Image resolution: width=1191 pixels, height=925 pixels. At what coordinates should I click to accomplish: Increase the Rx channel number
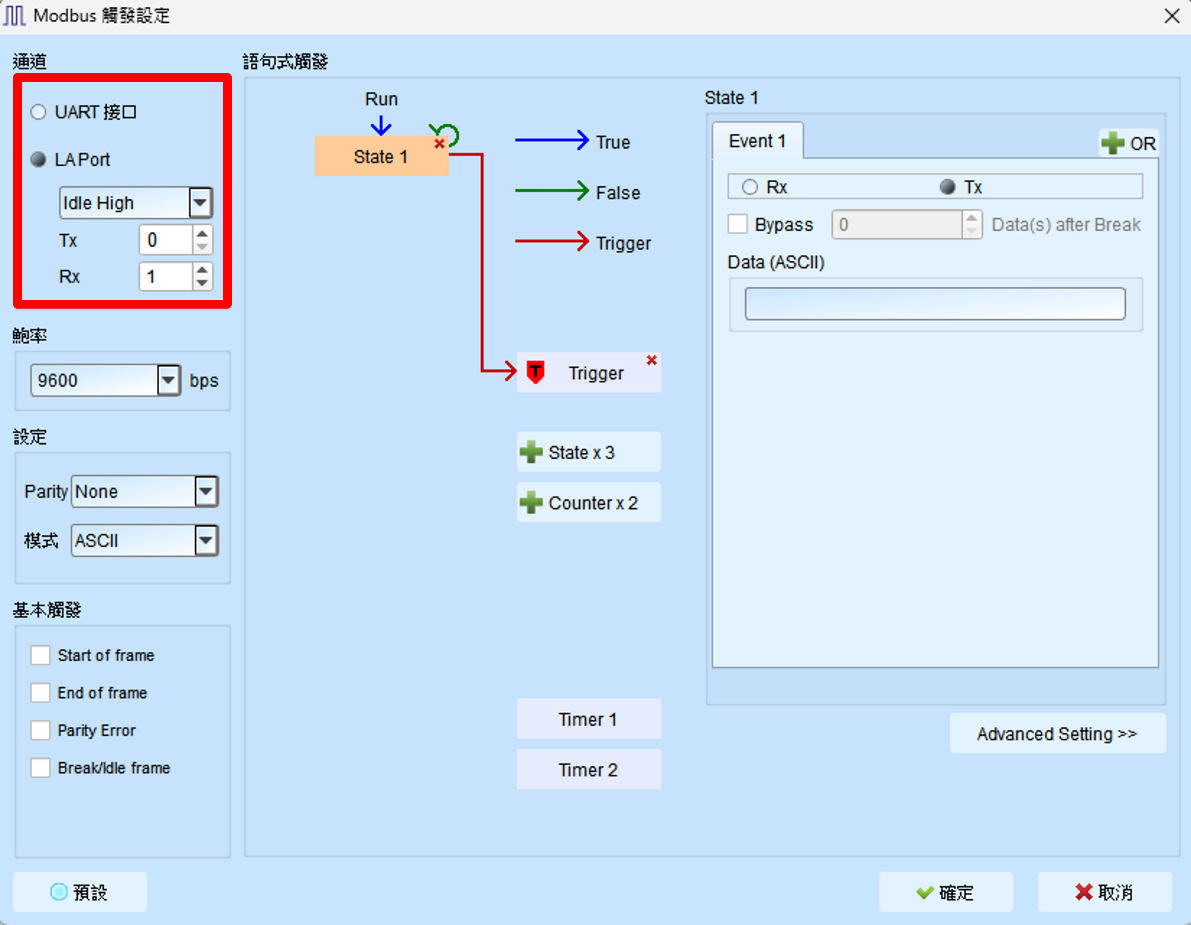(202, 269)
